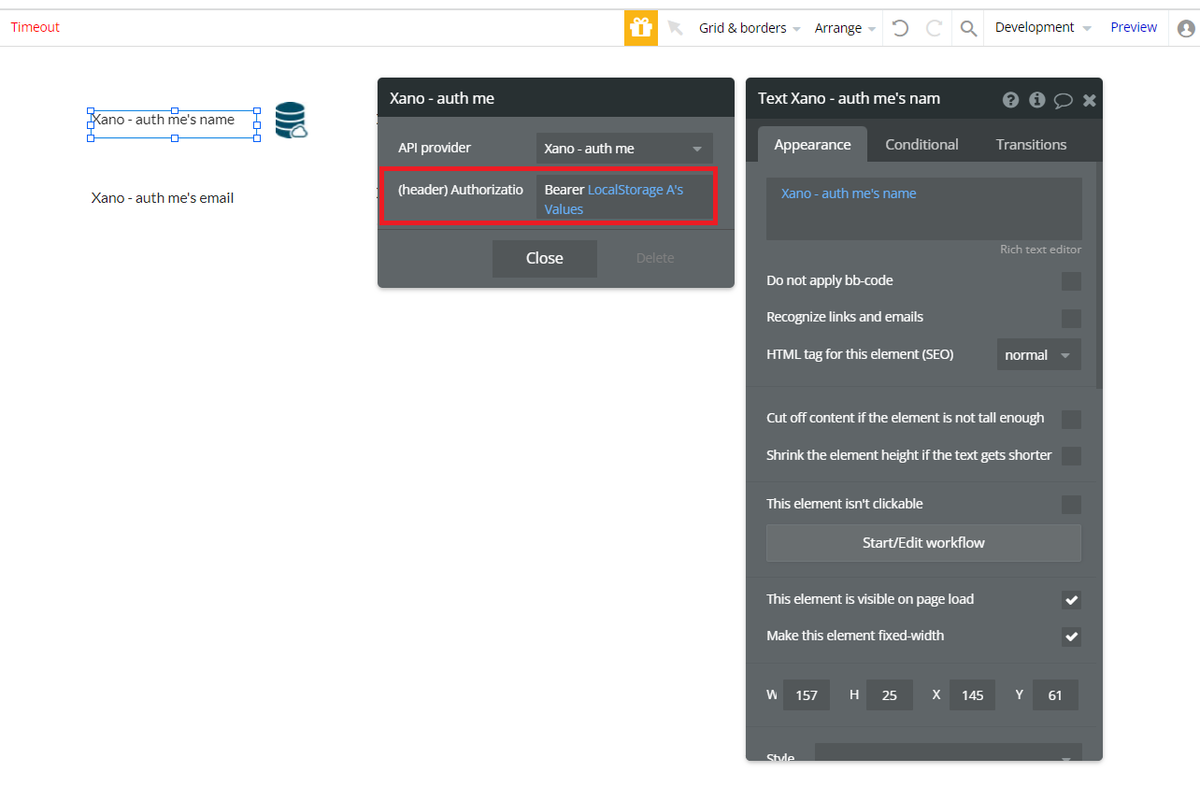Click the W width field showing 157
The height and width of the screenshot is (787, 1200).
pos(806,695)
